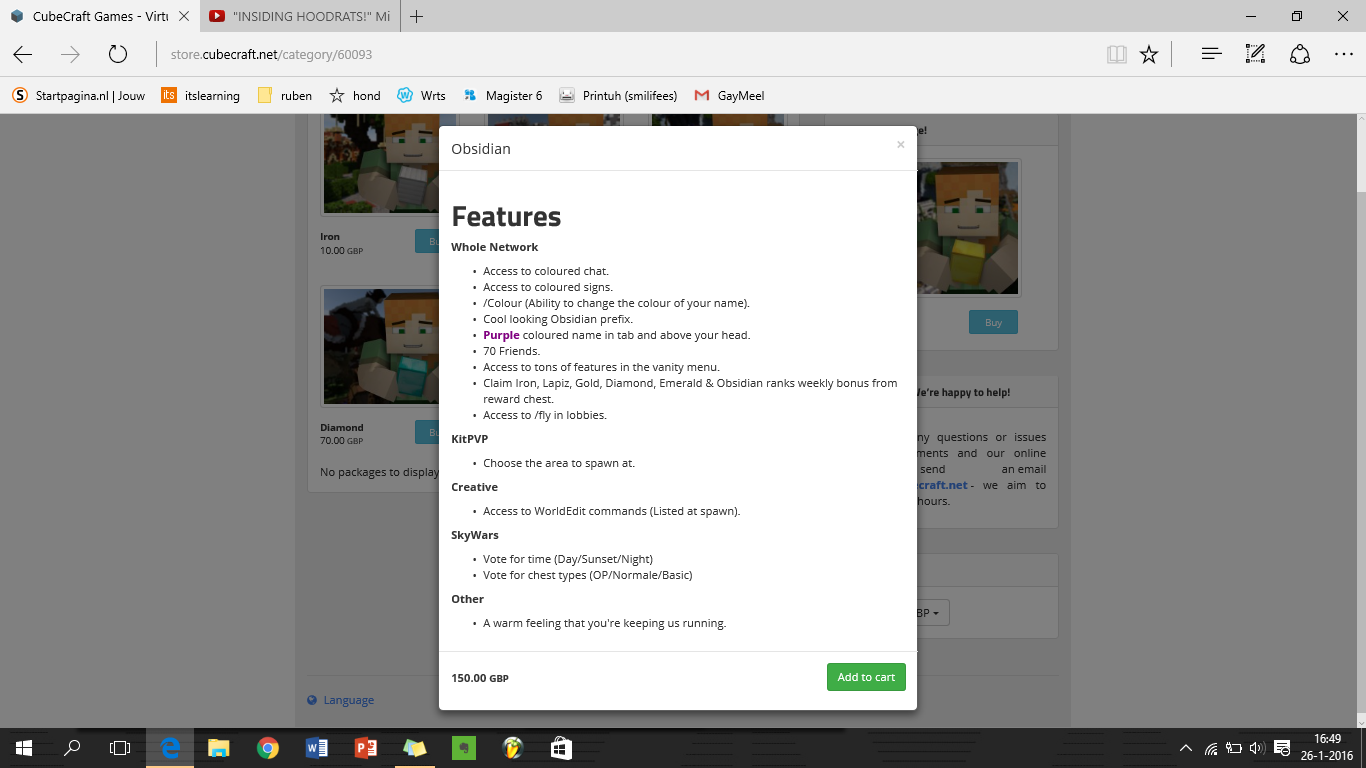Screen dimensions: 1366x768
Task: Open the Printuh (smilifees) bookmark
Action: coord(618,96)
